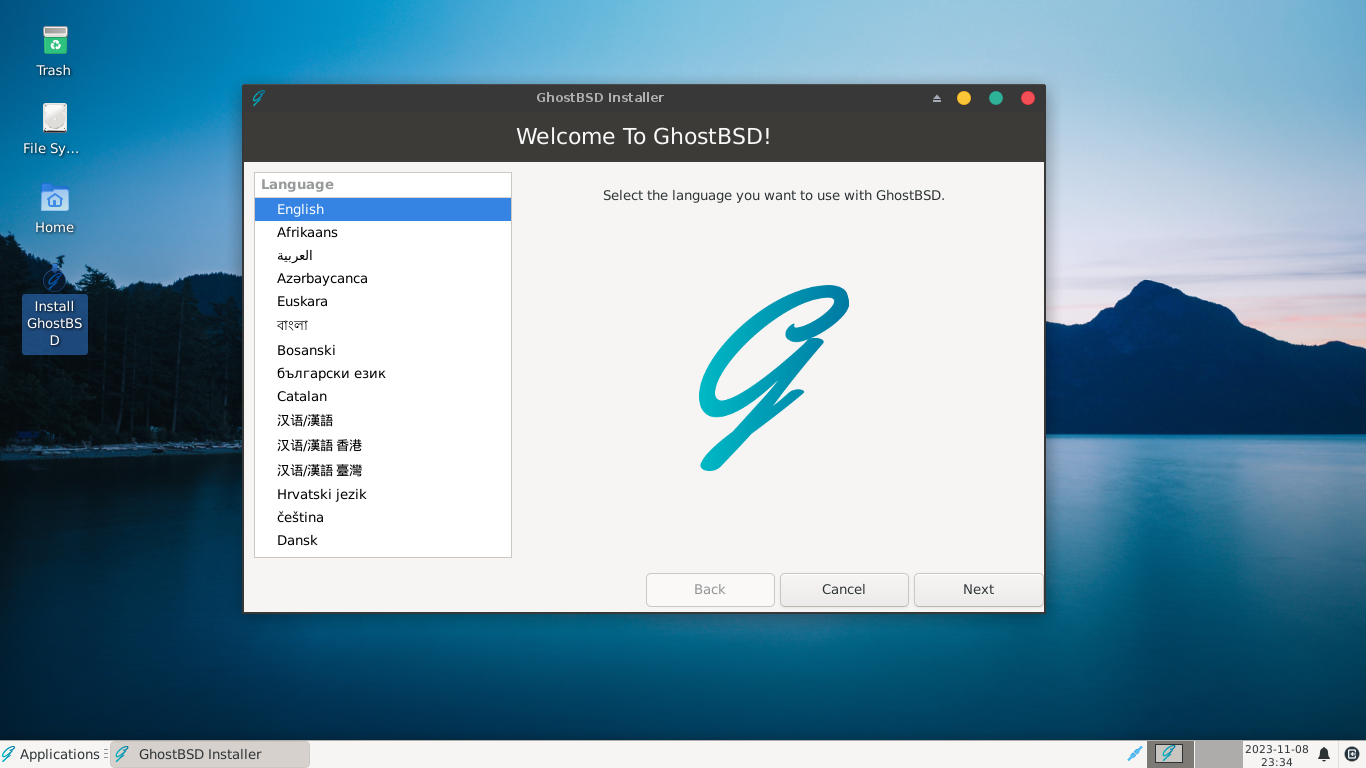Select the Bengali language entry
The height and width of the screenshot is (768, 1366).
pyautogui.click(x=383, y=325)
